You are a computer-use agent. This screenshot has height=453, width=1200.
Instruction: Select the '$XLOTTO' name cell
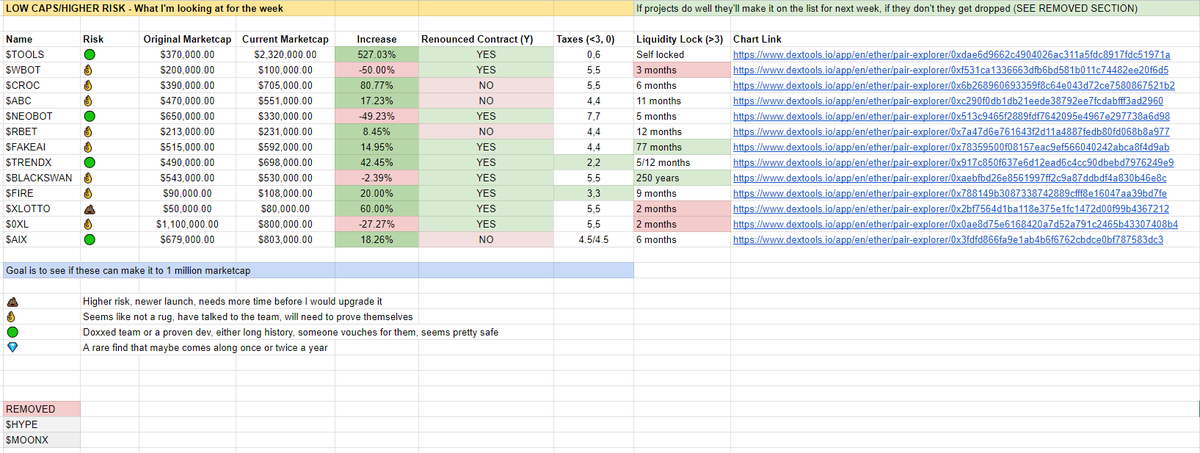[x=41, y=209]
